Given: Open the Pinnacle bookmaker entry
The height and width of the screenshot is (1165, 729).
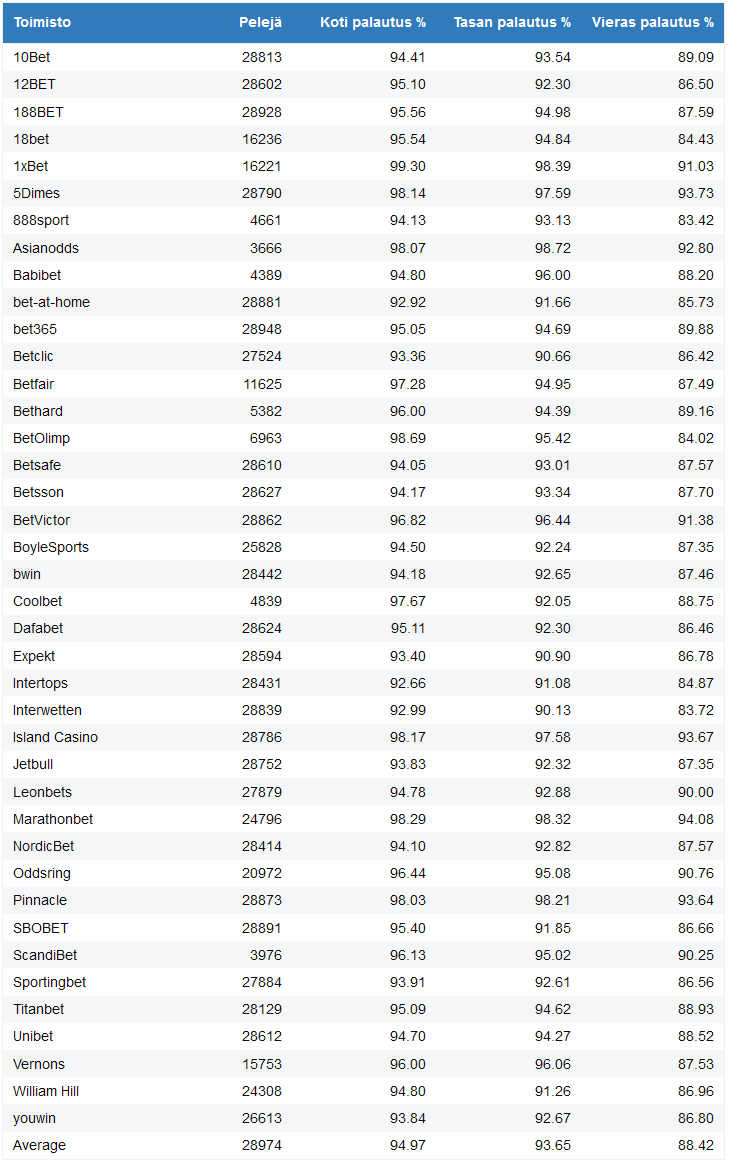Looking at the screenshot, I should [40, 900].
